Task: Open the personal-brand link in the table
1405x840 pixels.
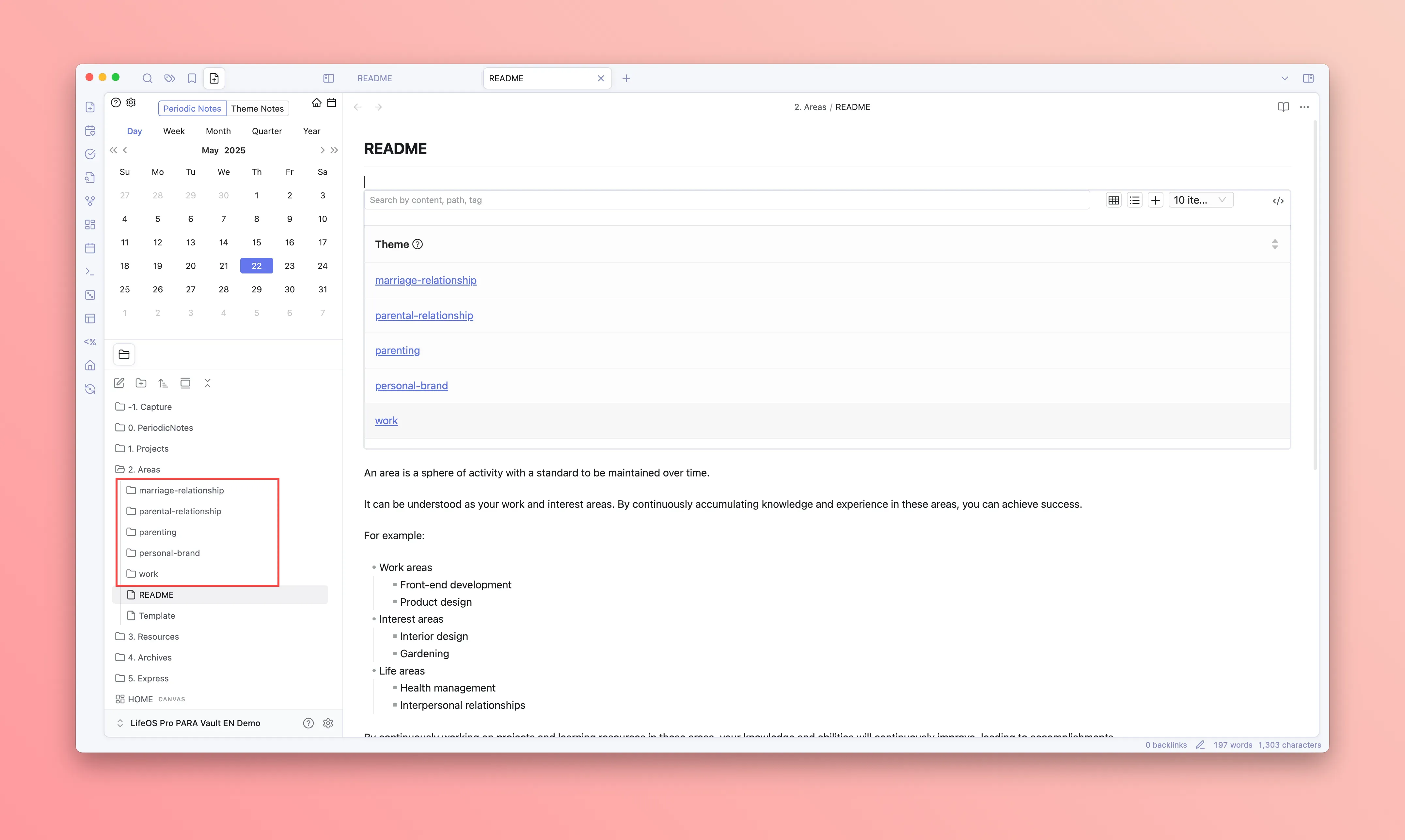Action: [411, 385]
